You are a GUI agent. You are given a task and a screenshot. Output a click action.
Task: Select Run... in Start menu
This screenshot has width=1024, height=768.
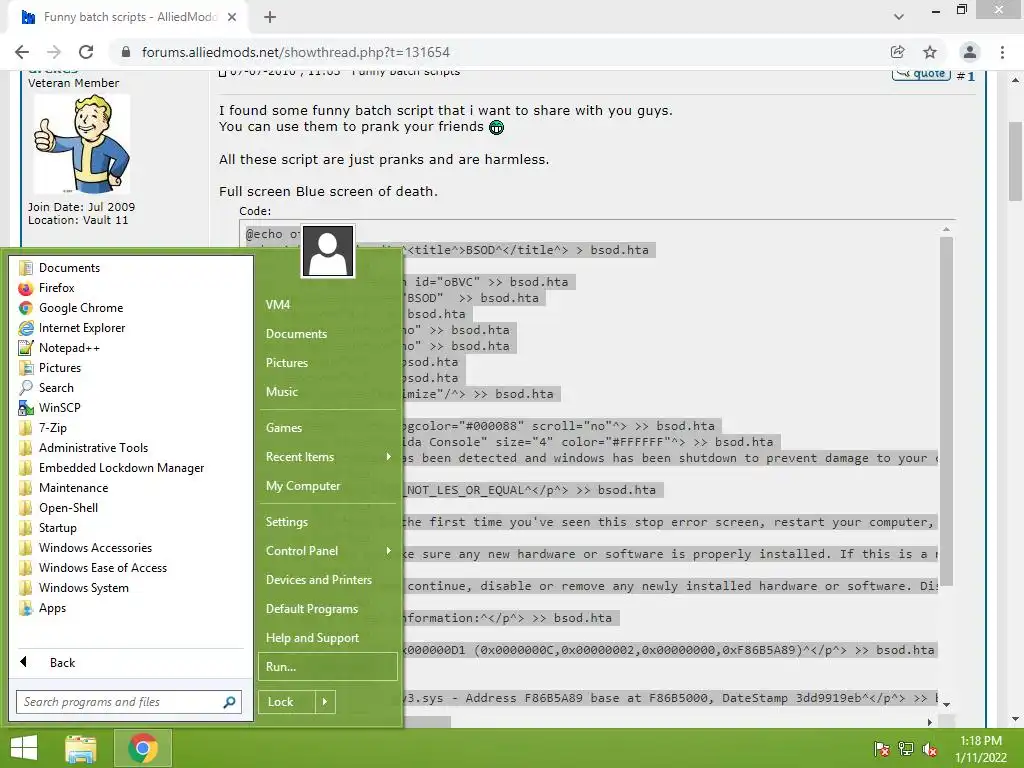[327, 667]
